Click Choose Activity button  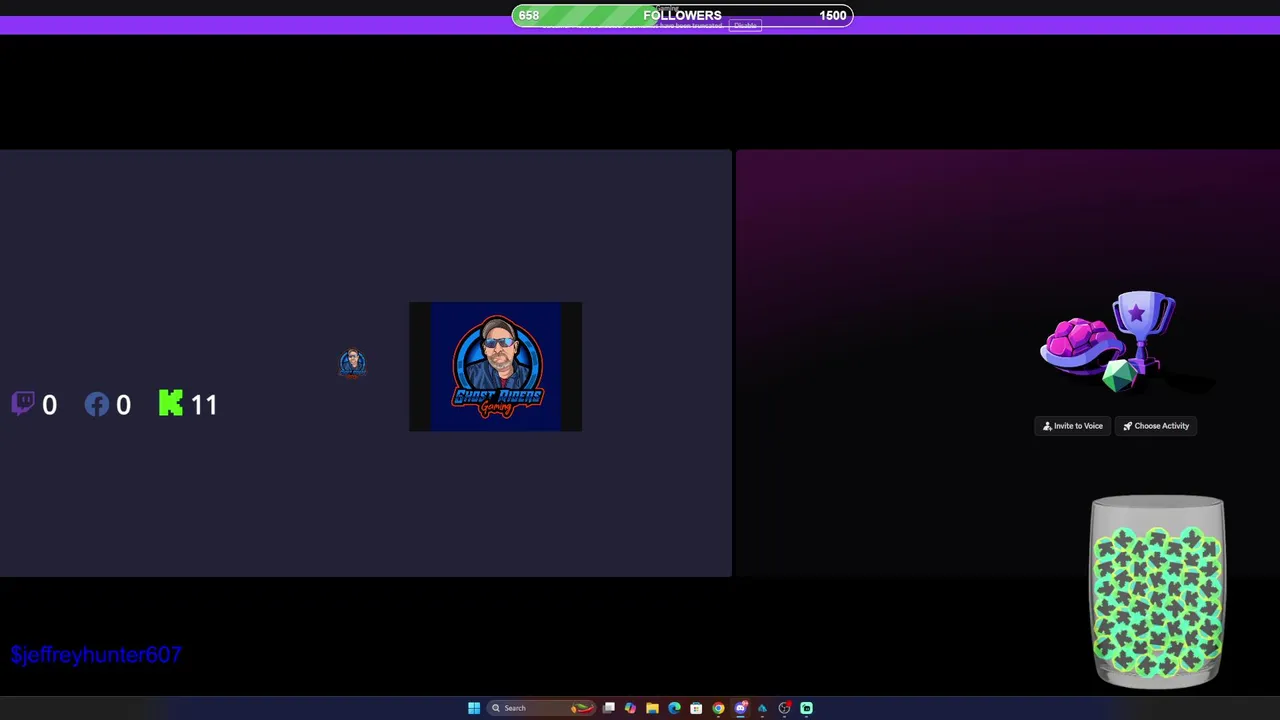[x=1156, y=426]
